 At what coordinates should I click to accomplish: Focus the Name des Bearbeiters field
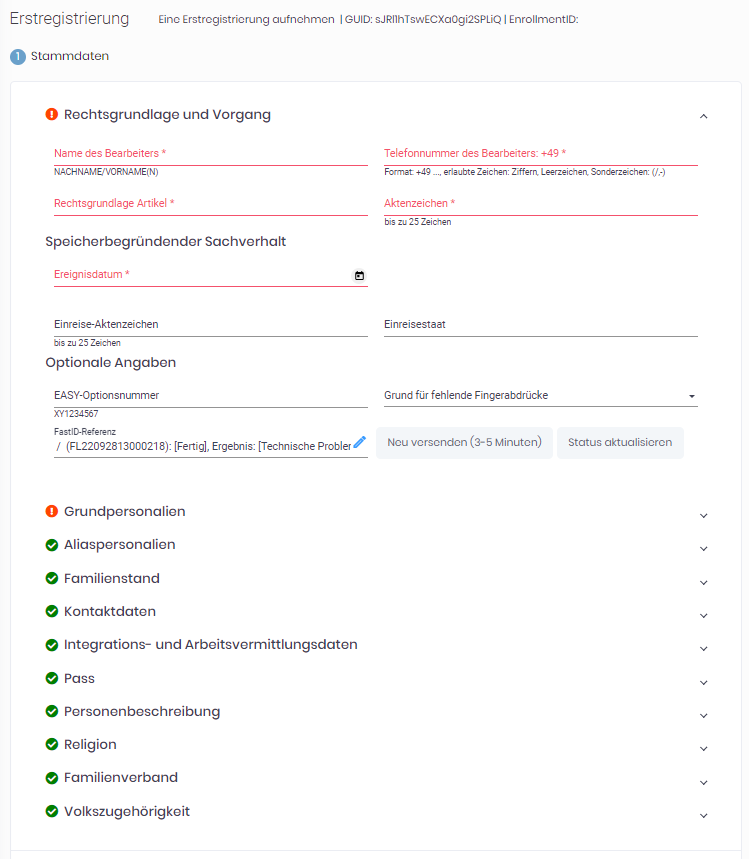click(x=210, y=154)
